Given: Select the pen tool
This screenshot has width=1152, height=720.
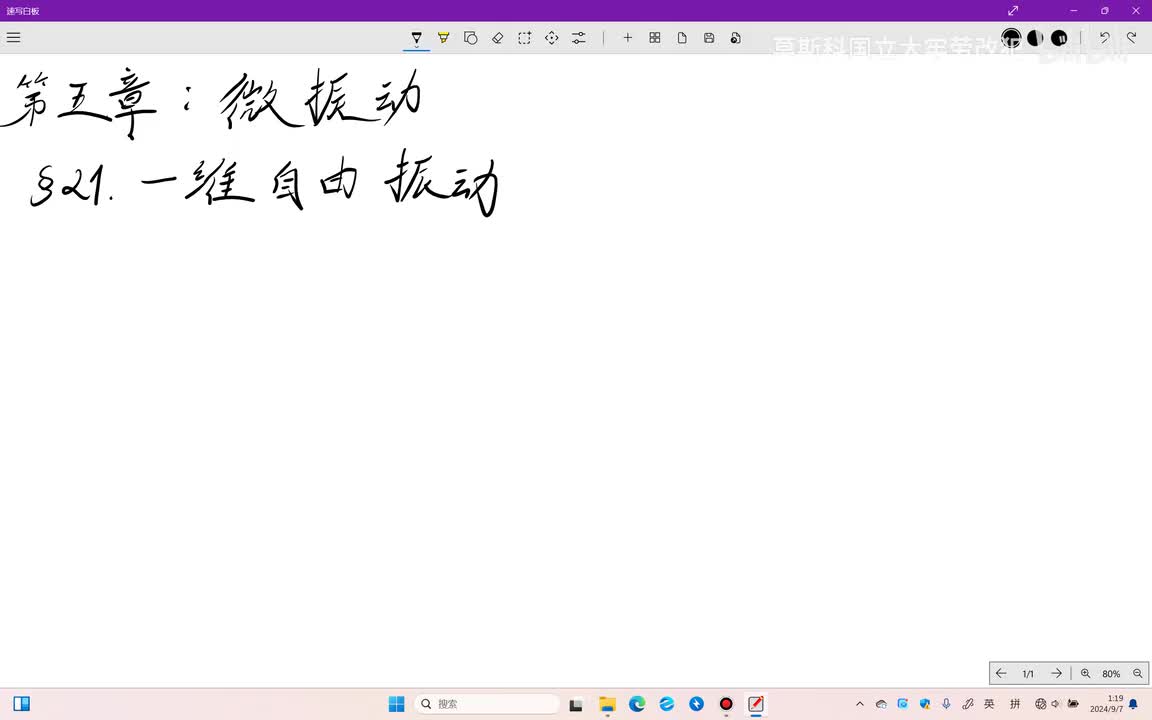Looking at the screenshot, I should pos(417,38).
